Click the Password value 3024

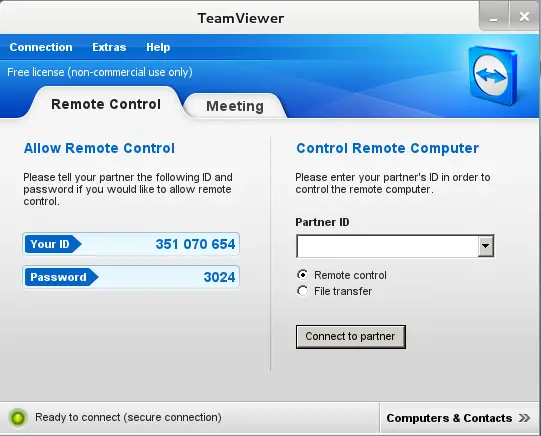(x=219, y=277)
